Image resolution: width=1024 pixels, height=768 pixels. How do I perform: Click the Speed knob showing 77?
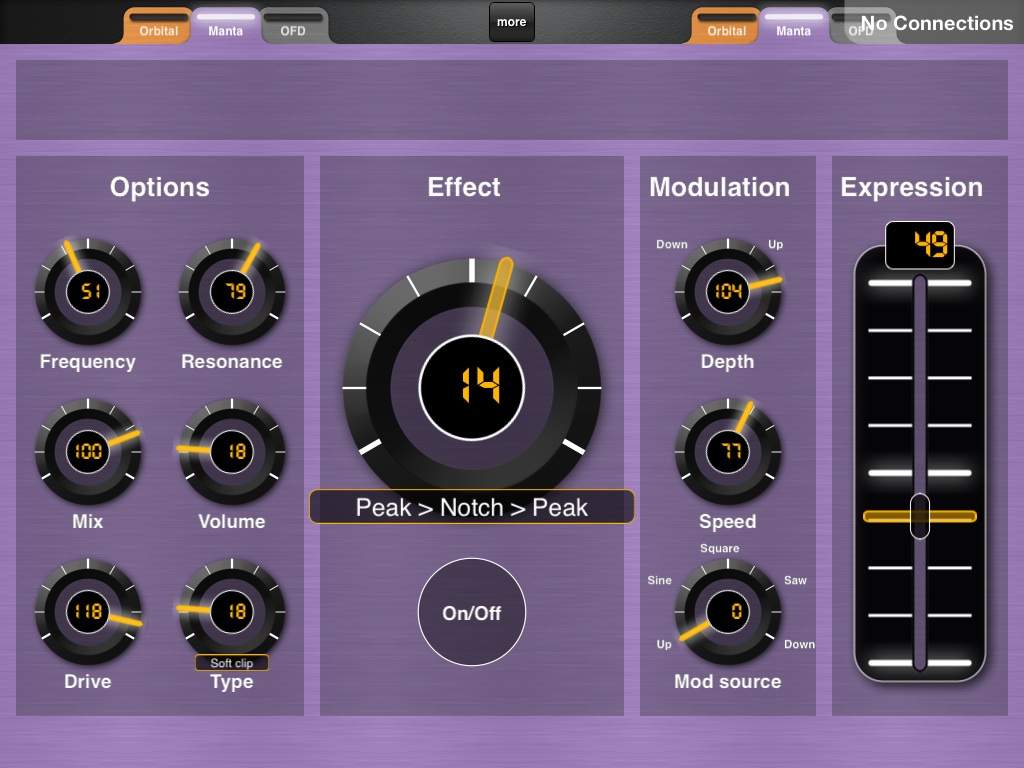[x=728, y=451]
